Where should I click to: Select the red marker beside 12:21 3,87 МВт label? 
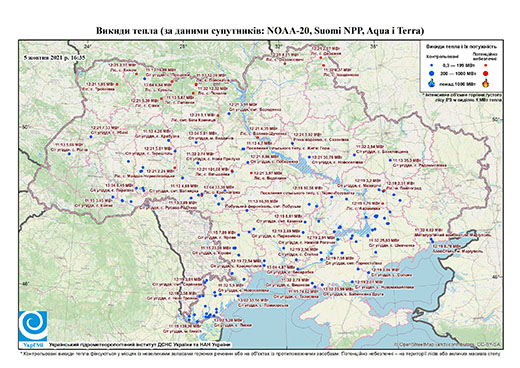[x=251, y=173]
